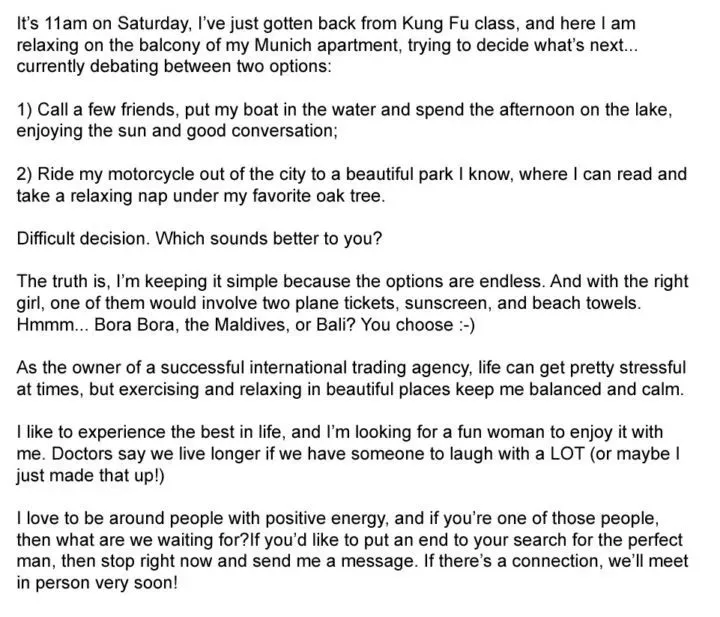Click the "1)" option number
This screenshot has height=617, width=720.
[28, 110]
